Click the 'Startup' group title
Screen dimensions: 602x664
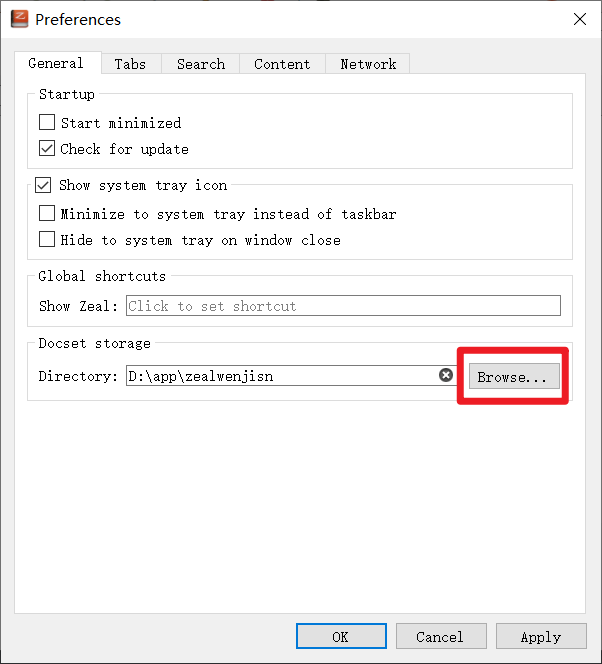pyautogui.click(x=67, y=94)
